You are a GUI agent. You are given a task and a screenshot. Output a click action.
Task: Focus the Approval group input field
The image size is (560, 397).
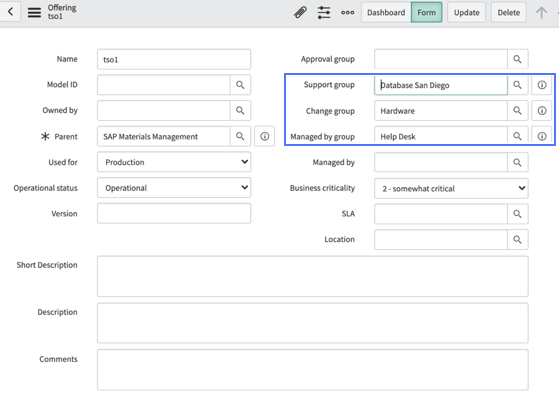(441, 59)
